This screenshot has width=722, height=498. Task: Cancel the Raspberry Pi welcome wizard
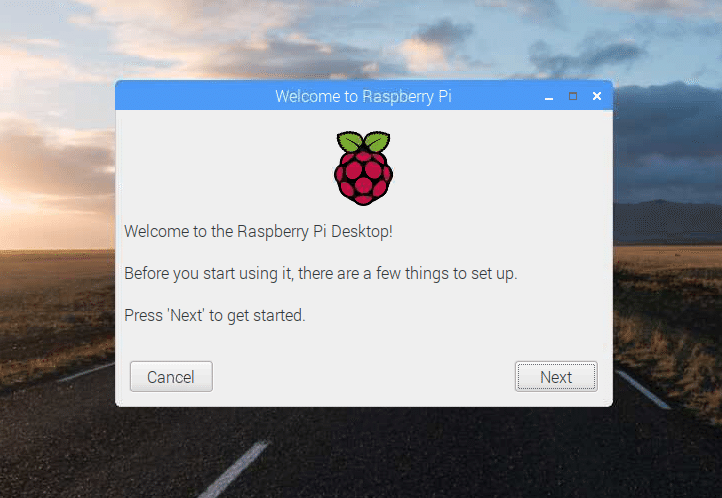(171, 376)
